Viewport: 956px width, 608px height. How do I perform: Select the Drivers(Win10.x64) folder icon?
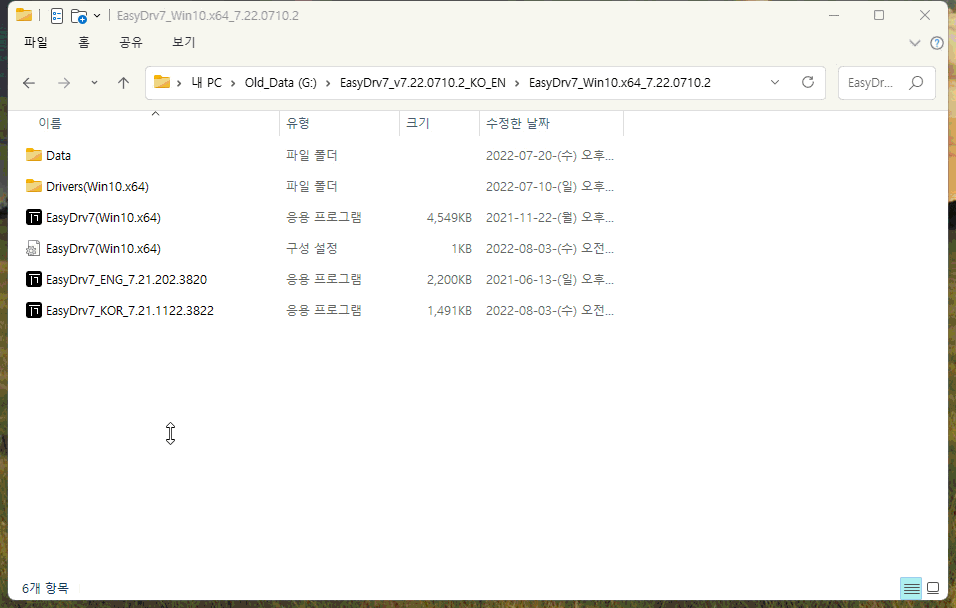click(x=34, y=186)
